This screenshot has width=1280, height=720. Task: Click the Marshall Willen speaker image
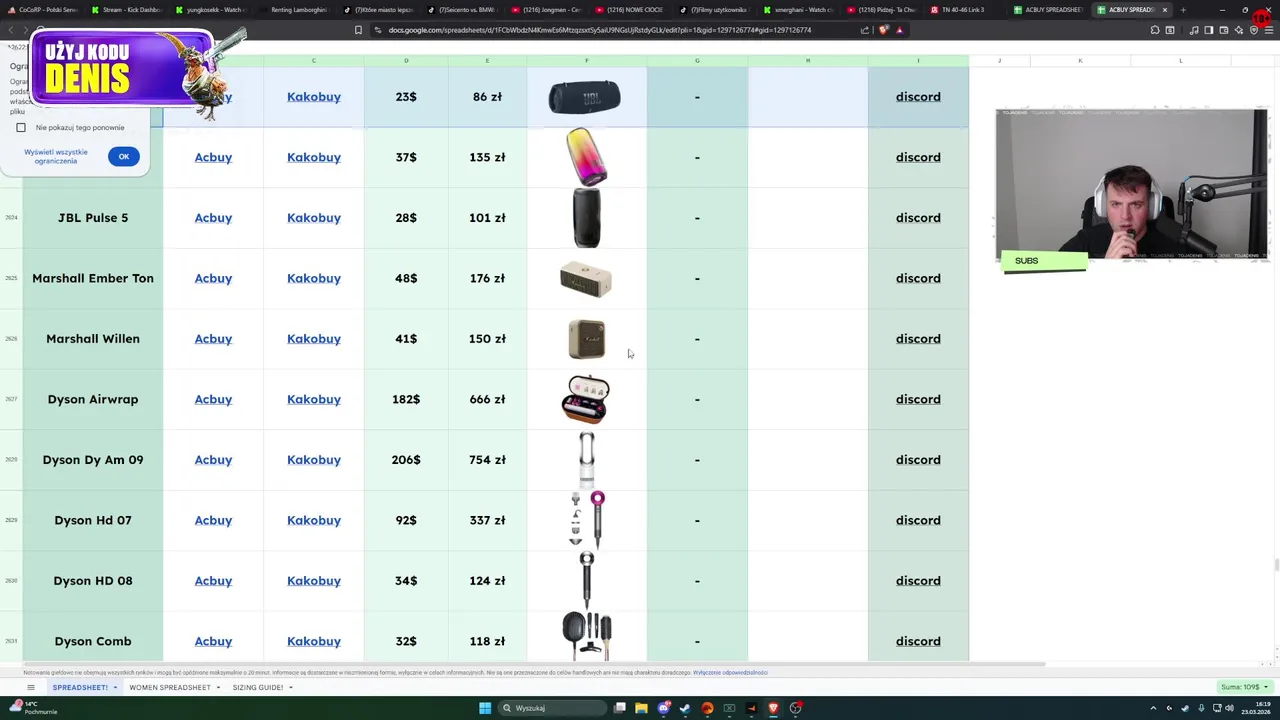(587, 339)
